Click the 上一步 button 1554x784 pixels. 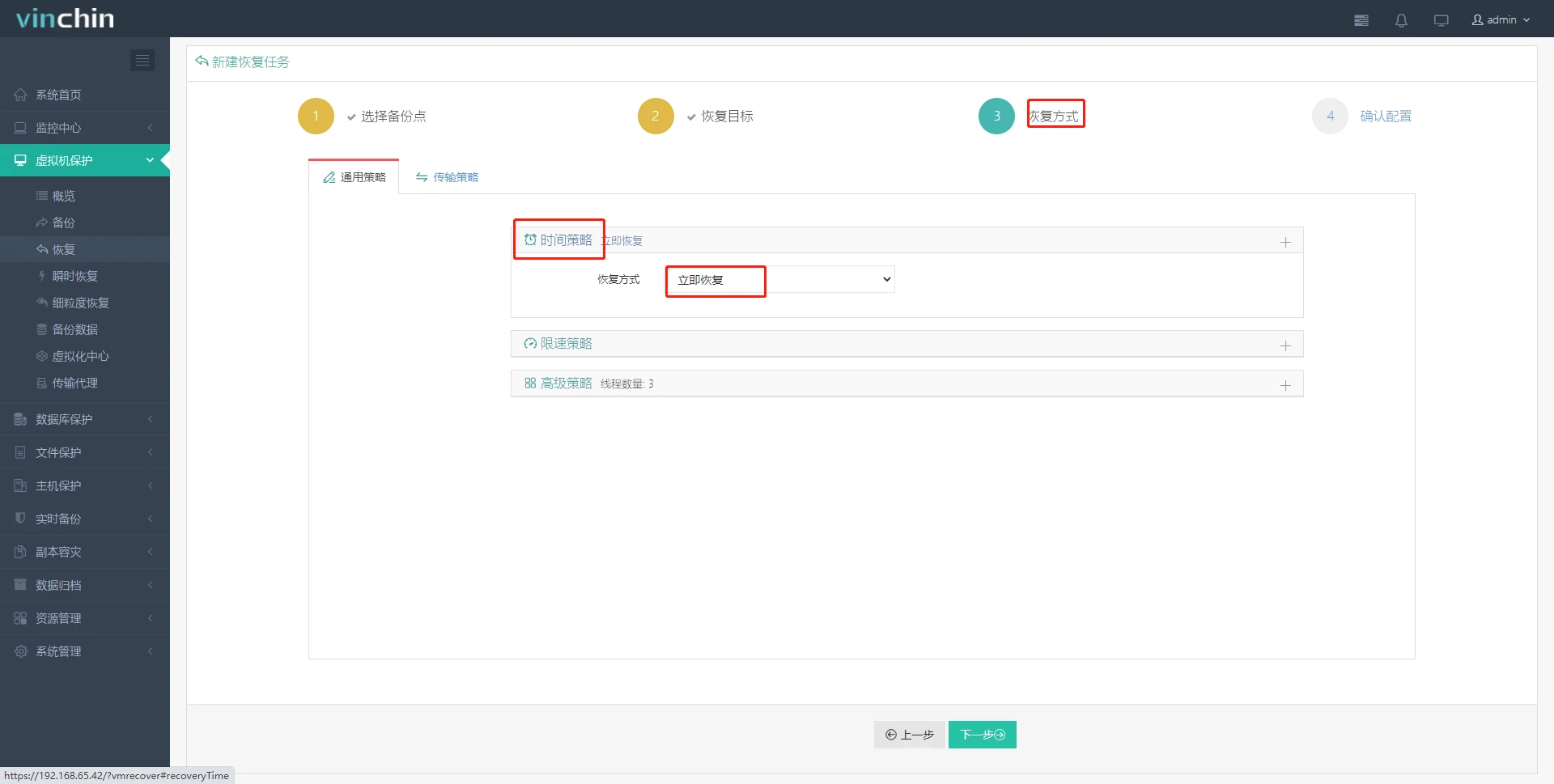(910, 735)
